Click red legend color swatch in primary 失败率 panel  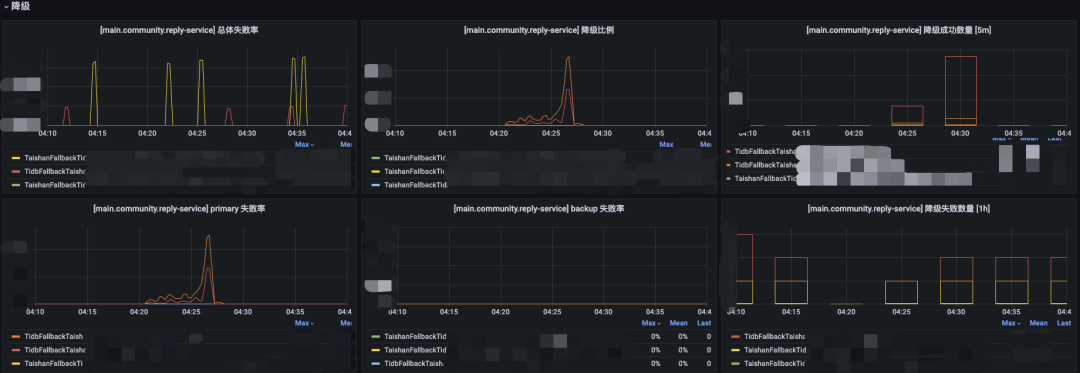point(16,350)
